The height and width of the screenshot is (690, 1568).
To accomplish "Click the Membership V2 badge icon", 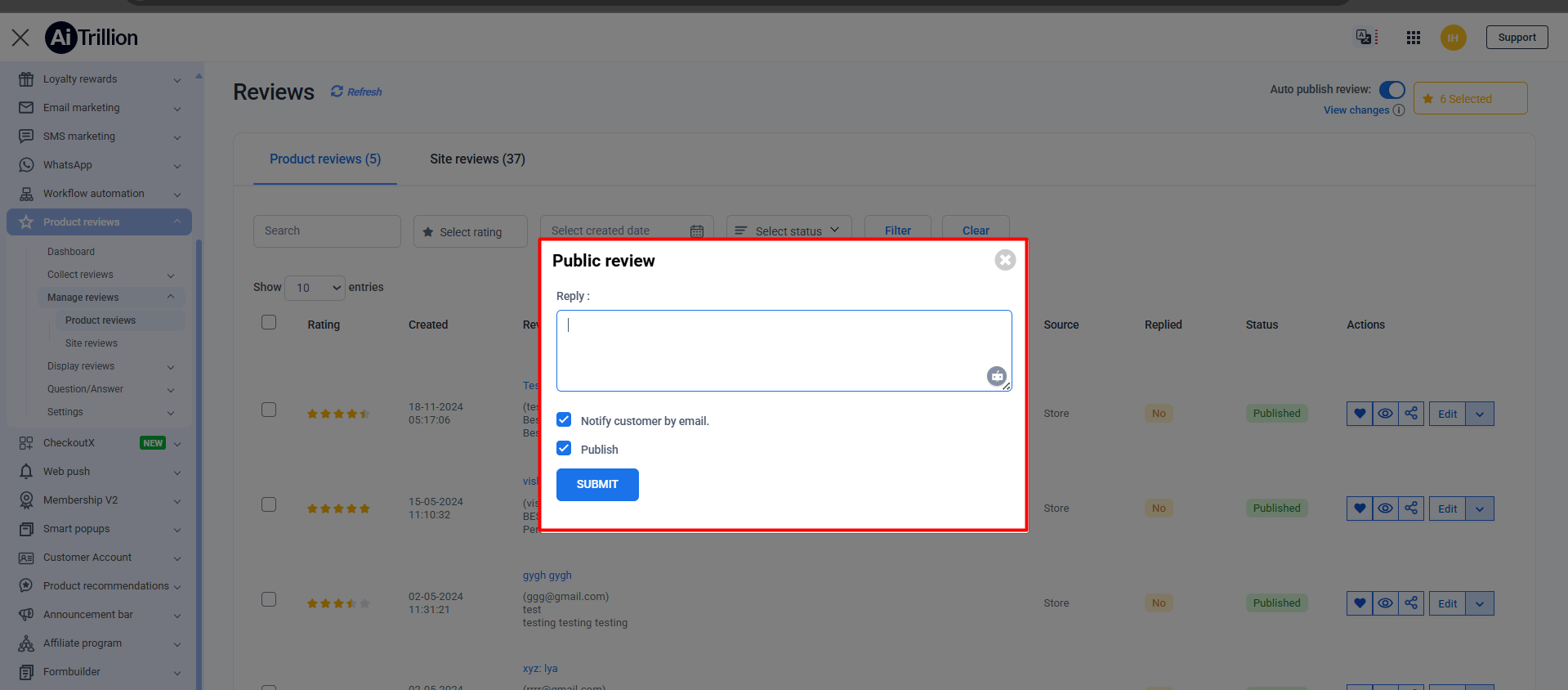I will (26, 500).
